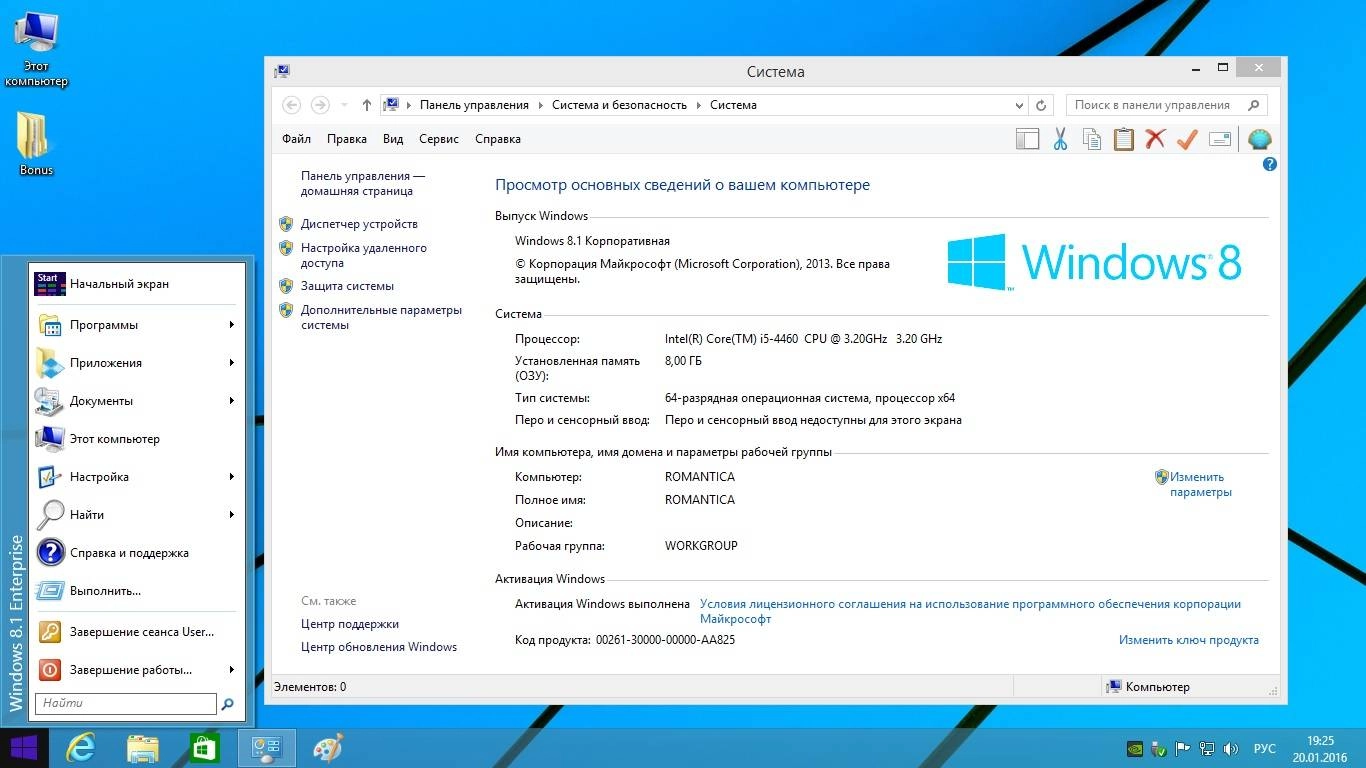This screenshot has width=1366, height=768.
Task: Open Центр поддержки link
Action: coord(350,624)
